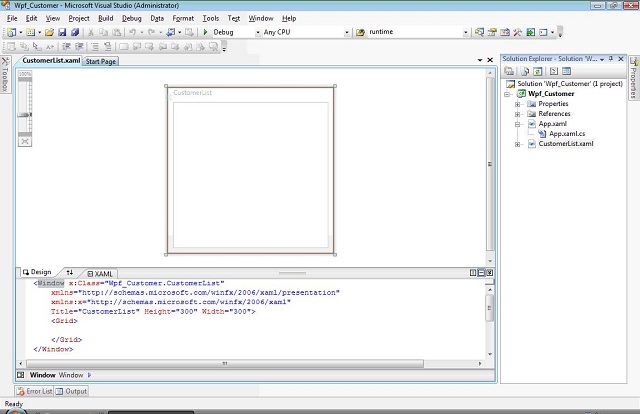Open Solution Explorer from toolbar icon
The width and height of the screenshot is (640, 414).
pos(479,32)
